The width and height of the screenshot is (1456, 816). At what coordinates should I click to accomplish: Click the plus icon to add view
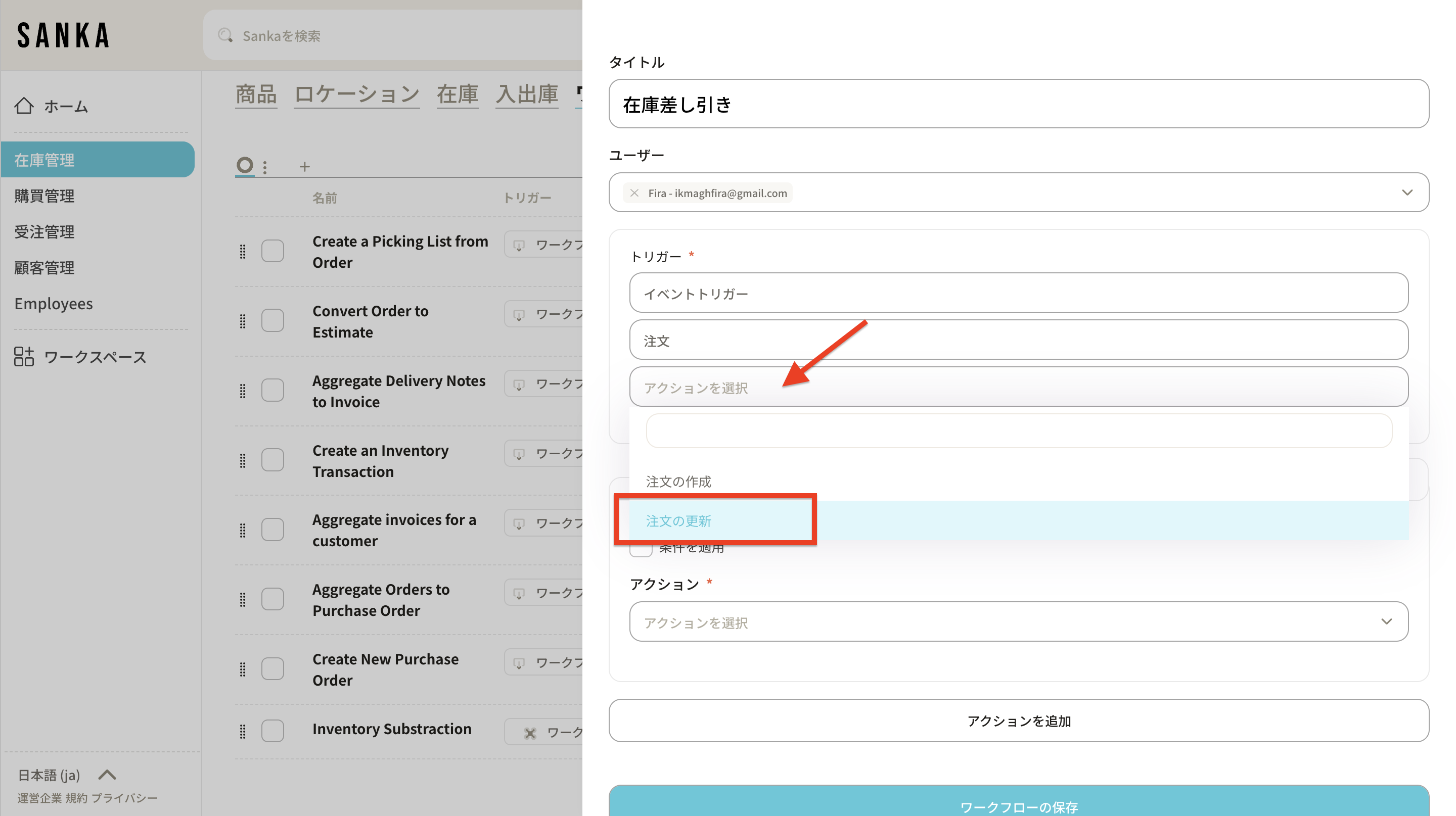point(305,167)
